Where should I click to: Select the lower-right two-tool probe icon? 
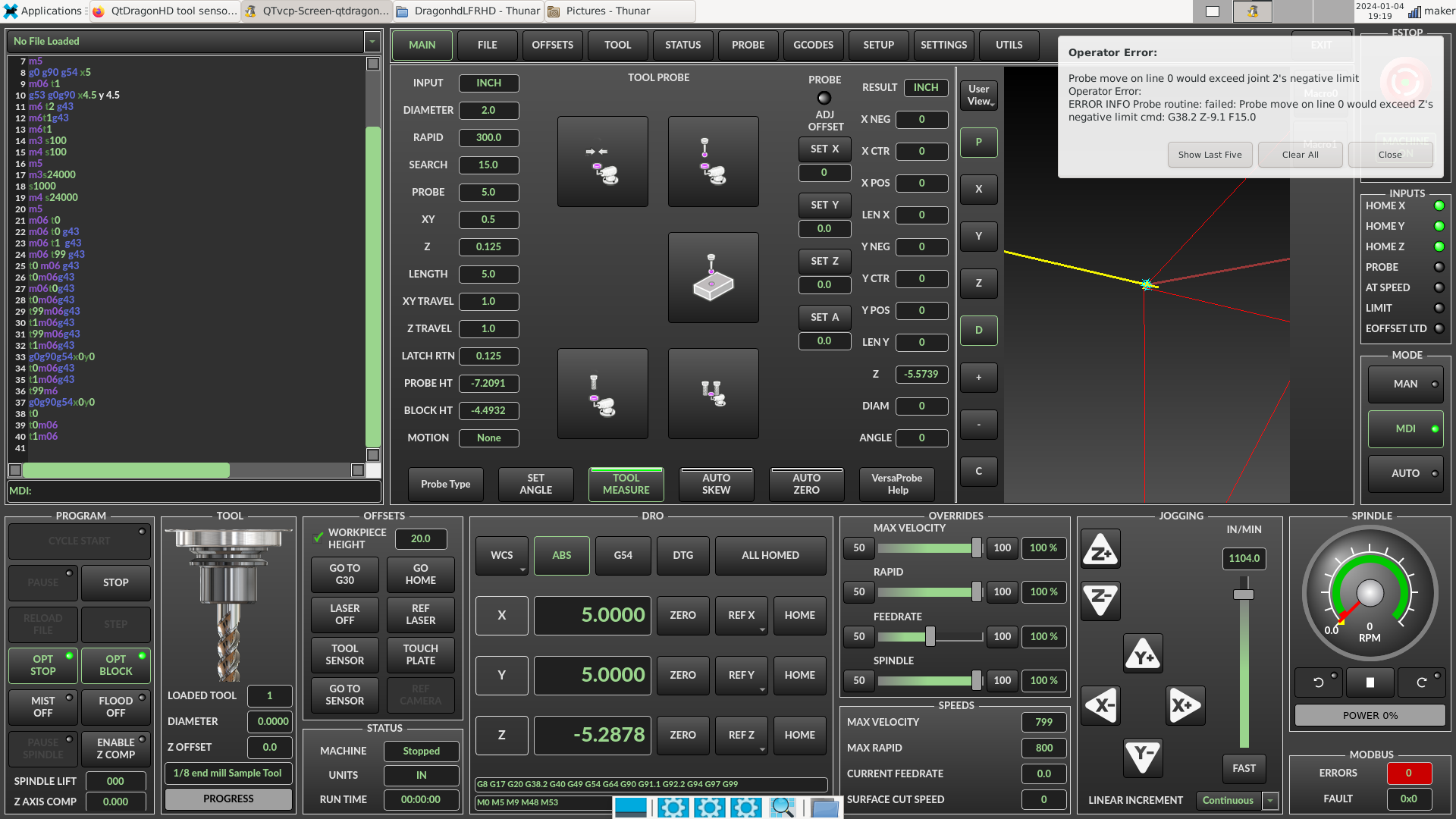713,394
